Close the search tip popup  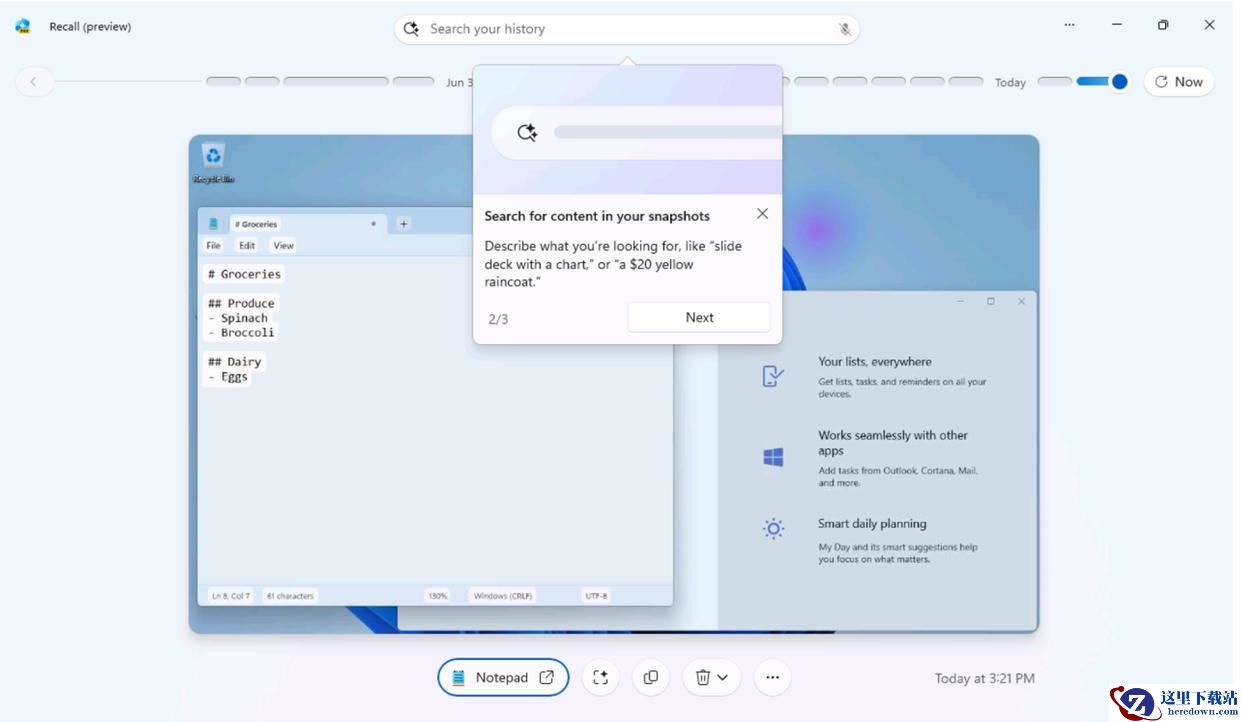[762, 214]
